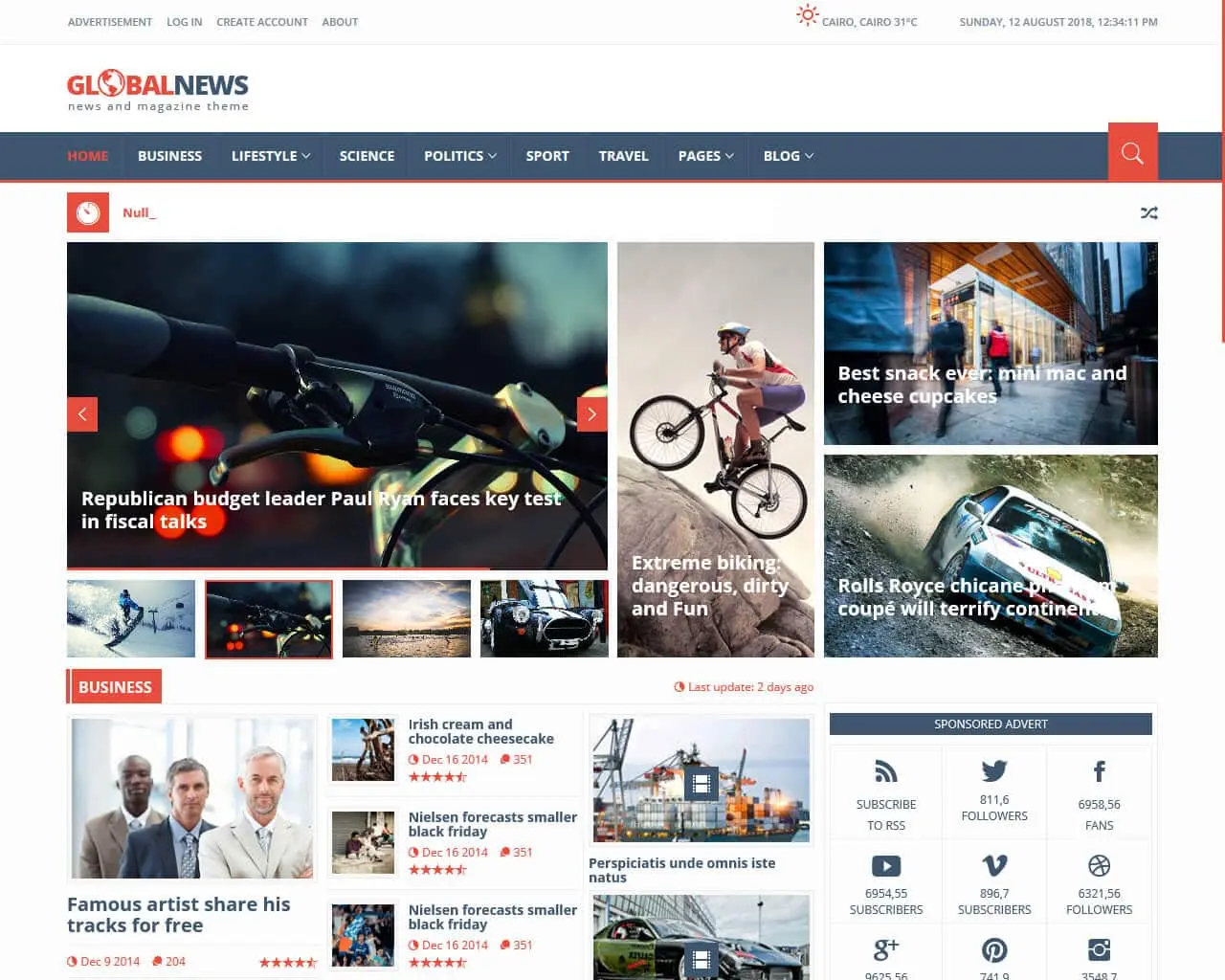The image size is (1225, 980).
Task: Open 'Extreme biking: dangerous, dirty and Fun' article
Action: 716,450
